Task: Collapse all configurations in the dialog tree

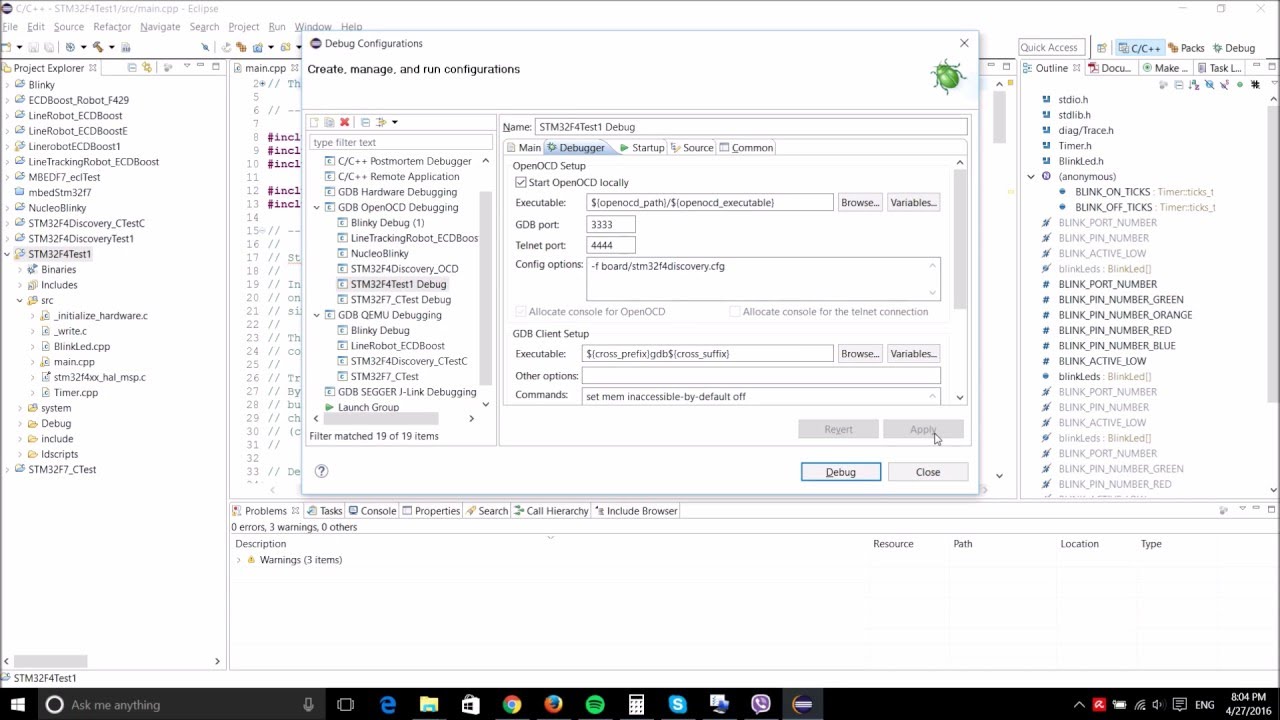Action: pos(365,122)
